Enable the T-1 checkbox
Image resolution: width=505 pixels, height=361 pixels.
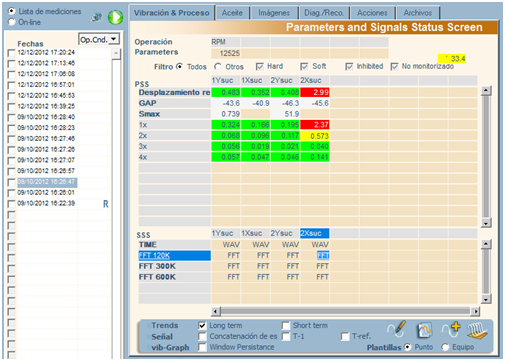286,336
